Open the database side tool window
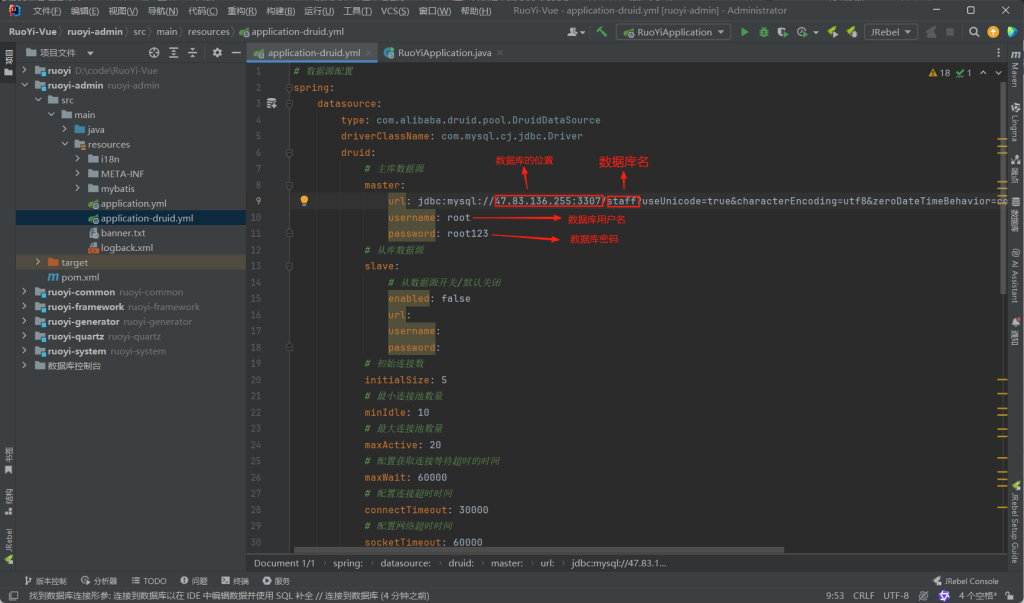The image size is (1024, 603). point(1014,216)
